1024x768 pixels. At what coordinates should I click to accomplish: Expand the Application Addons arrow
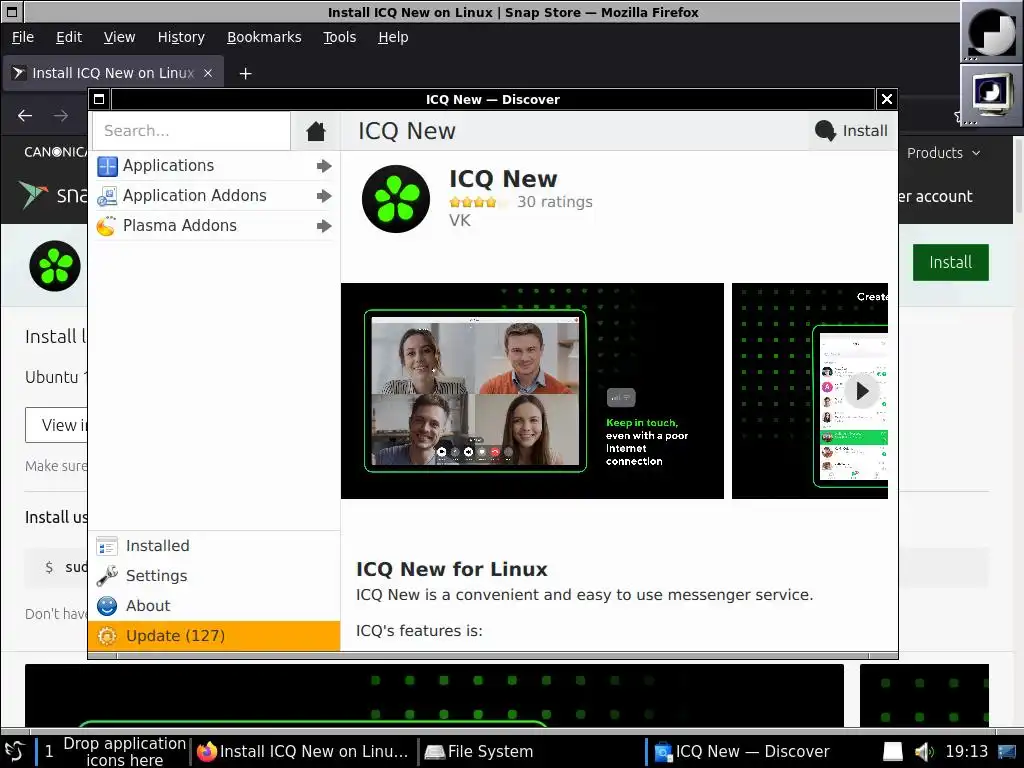(x=324, y=196)
